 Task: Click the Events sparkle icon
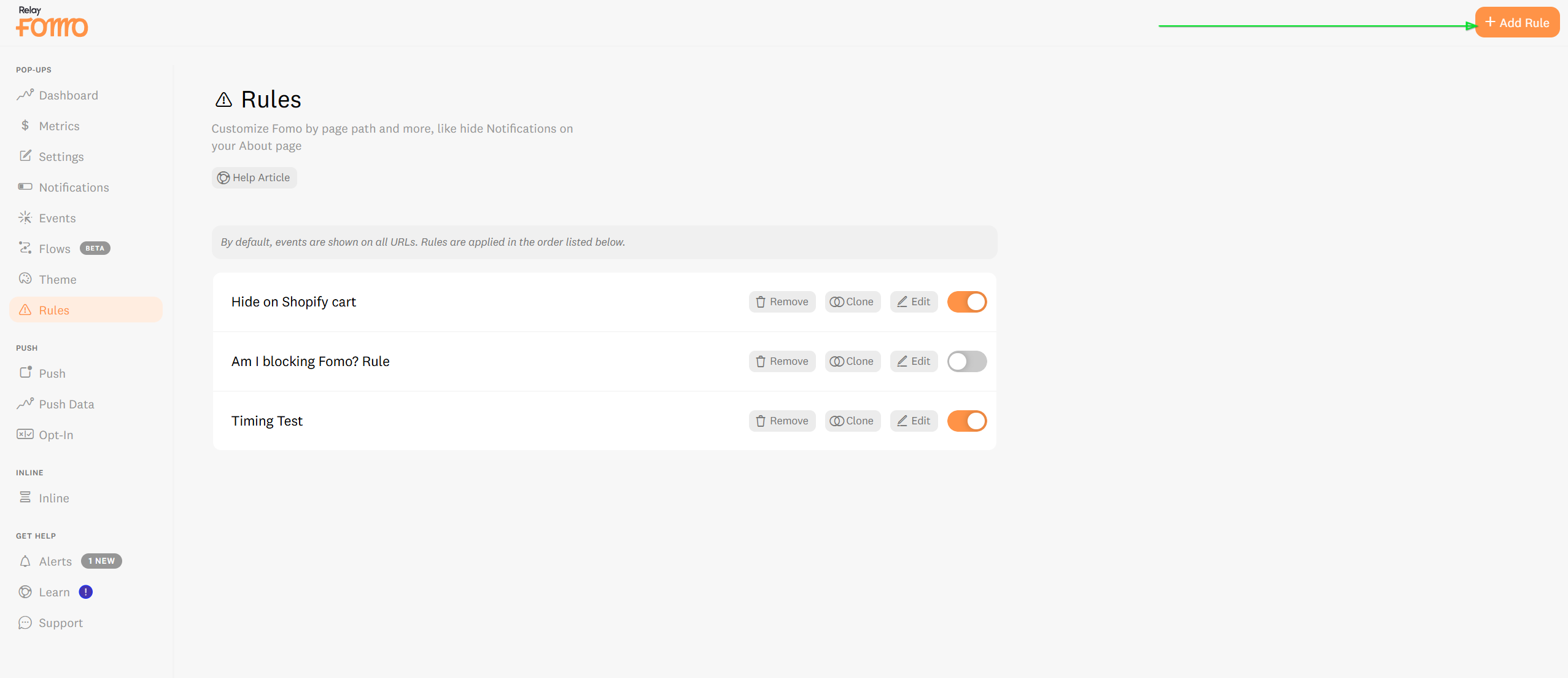tap(25, 217)
